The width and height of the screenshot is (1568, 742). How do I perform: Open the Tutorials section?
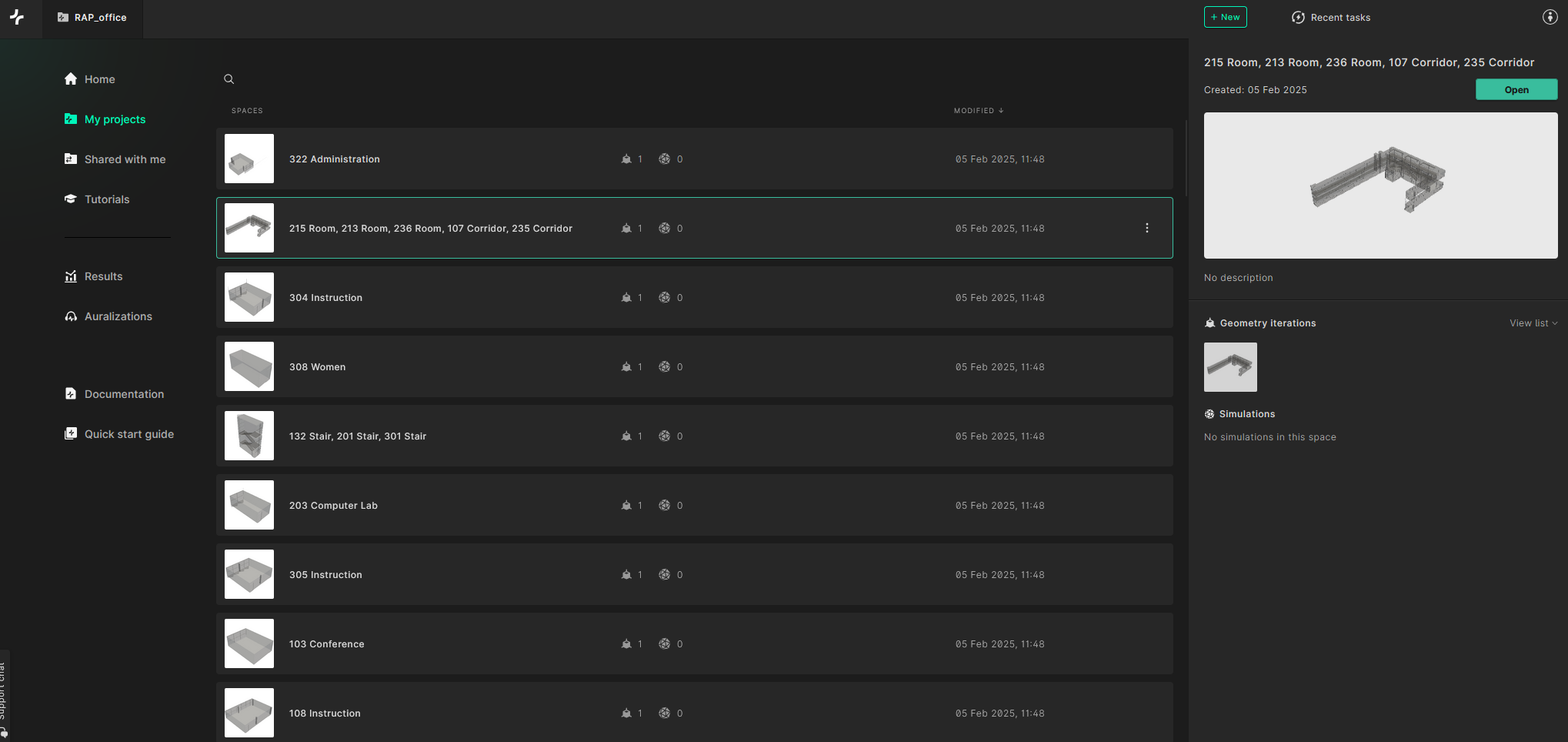coord(97,199)
